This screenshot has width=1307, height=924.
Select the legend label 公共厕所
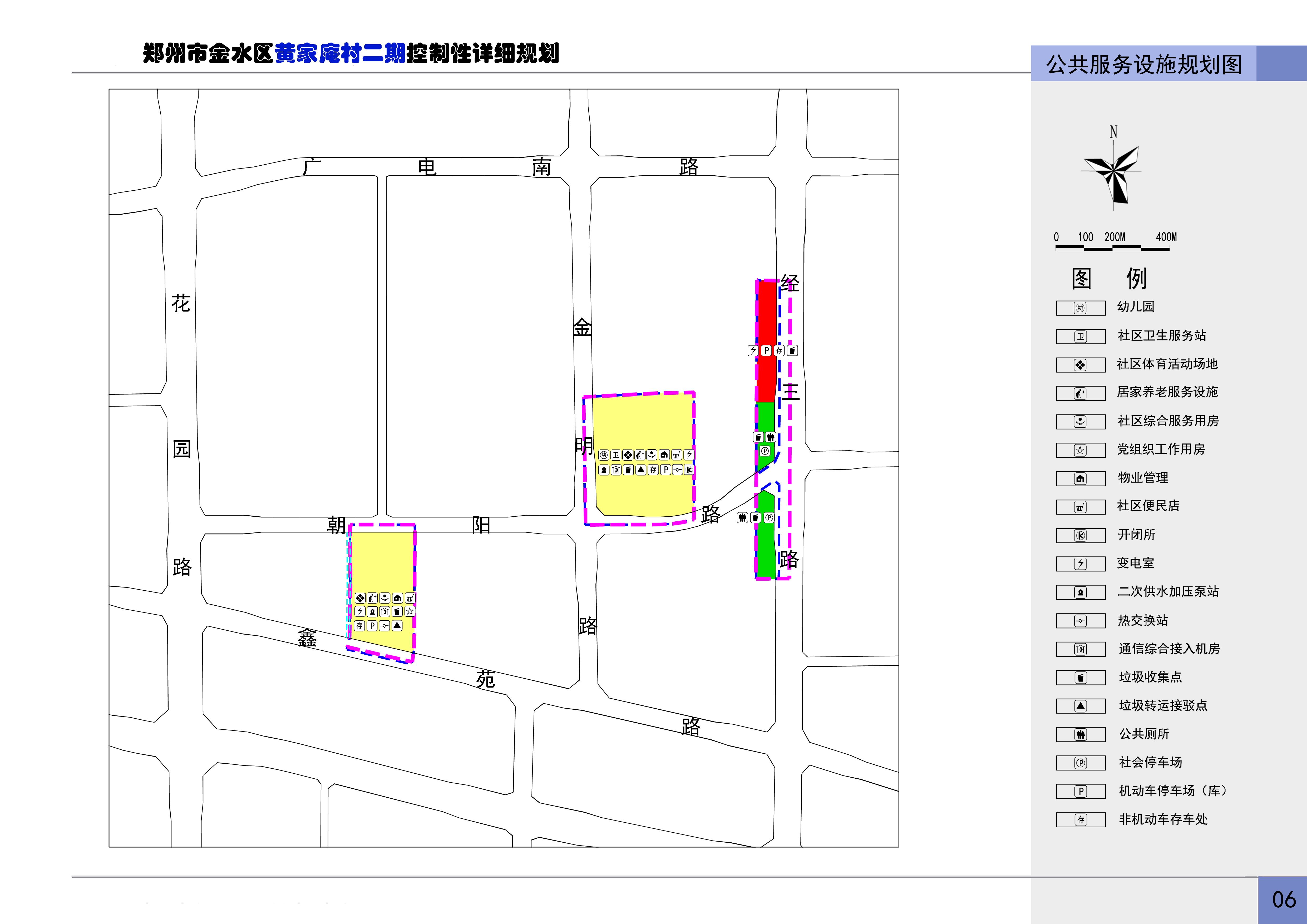click(x=1144, y=734)
